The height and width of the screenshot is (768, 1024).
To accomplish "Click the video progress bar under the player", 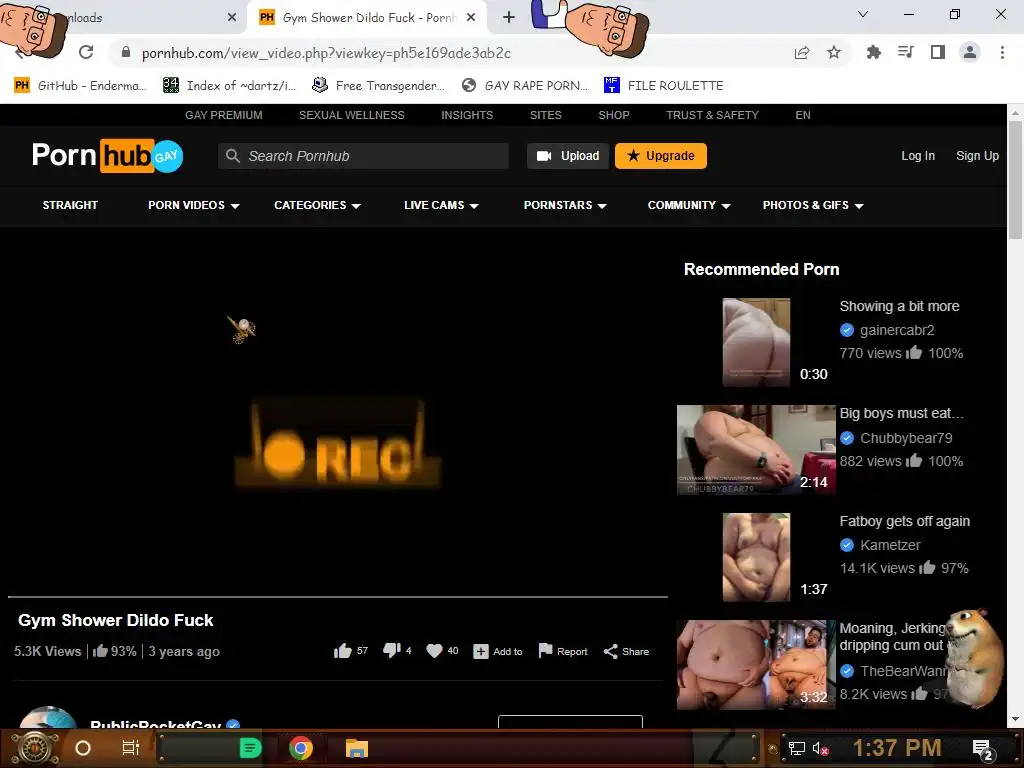I will [x=338, y=597].
